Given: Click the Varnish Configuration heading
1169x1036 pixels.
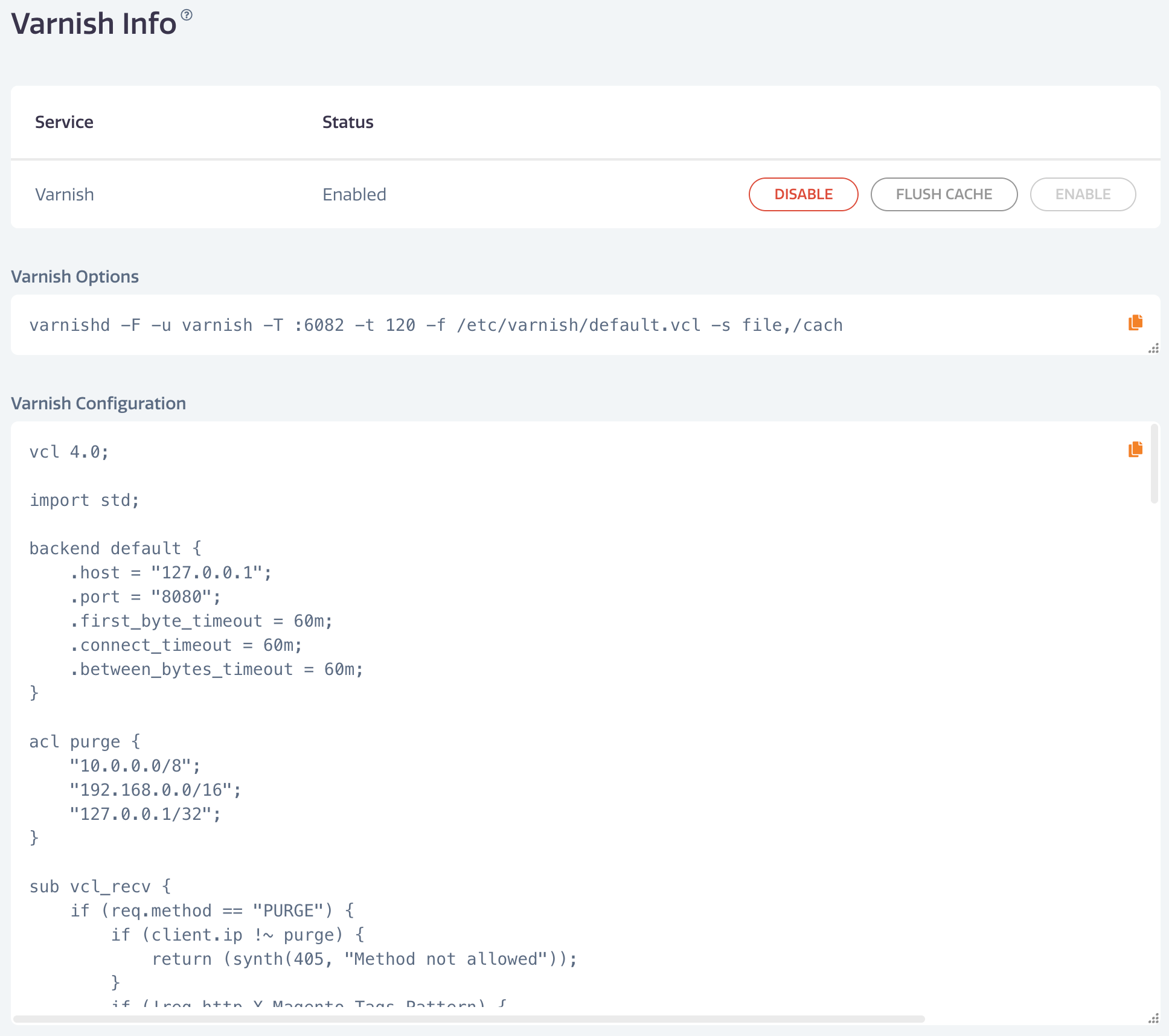Looking at the screenshot, I should (x=98, y=403).
